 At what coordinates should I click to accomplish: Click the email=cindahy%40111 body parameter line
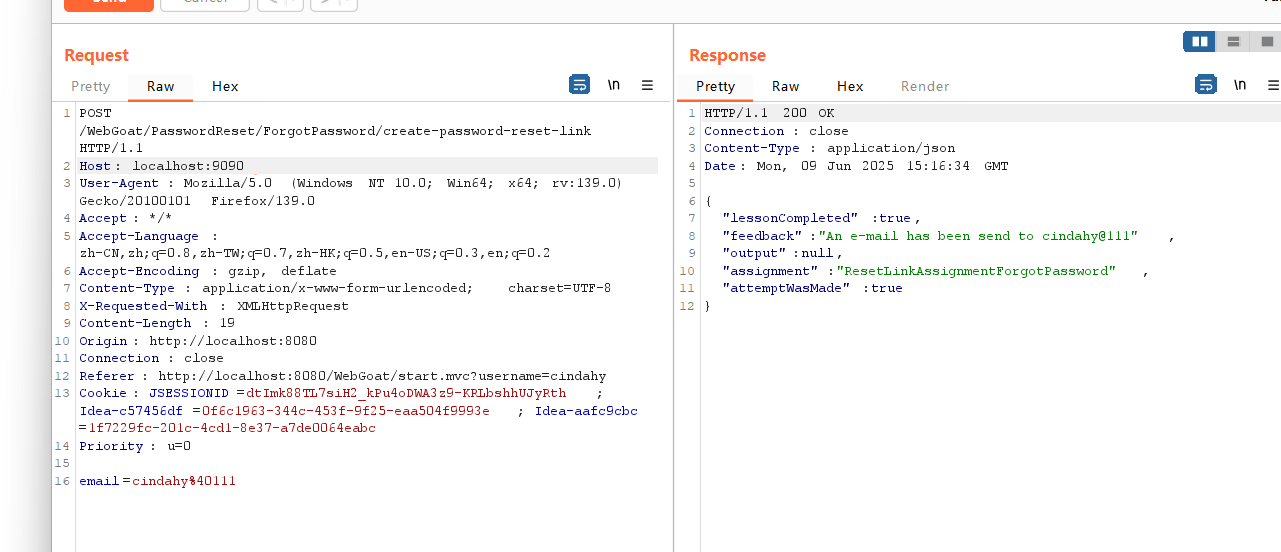[158, 481]
